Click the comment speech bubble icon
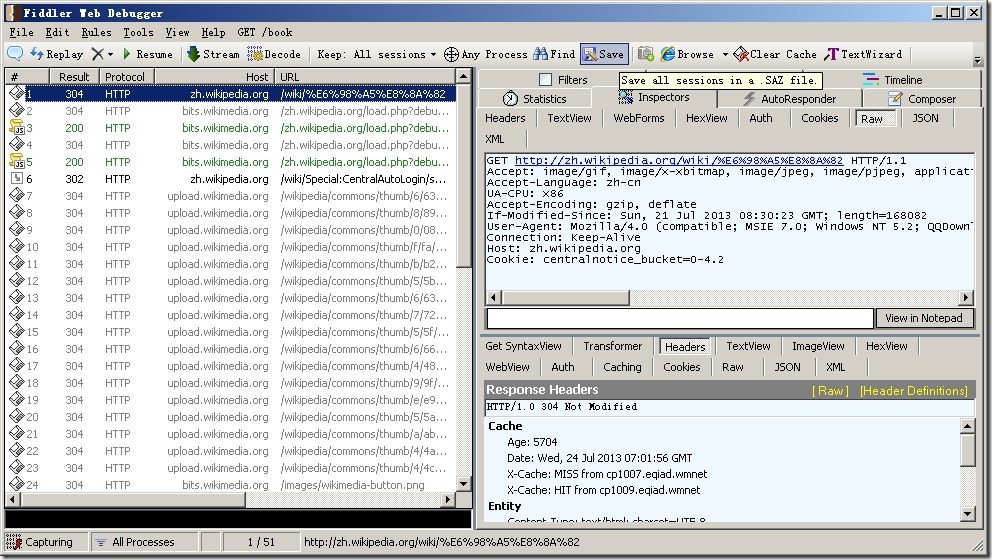 click(15, 54)
